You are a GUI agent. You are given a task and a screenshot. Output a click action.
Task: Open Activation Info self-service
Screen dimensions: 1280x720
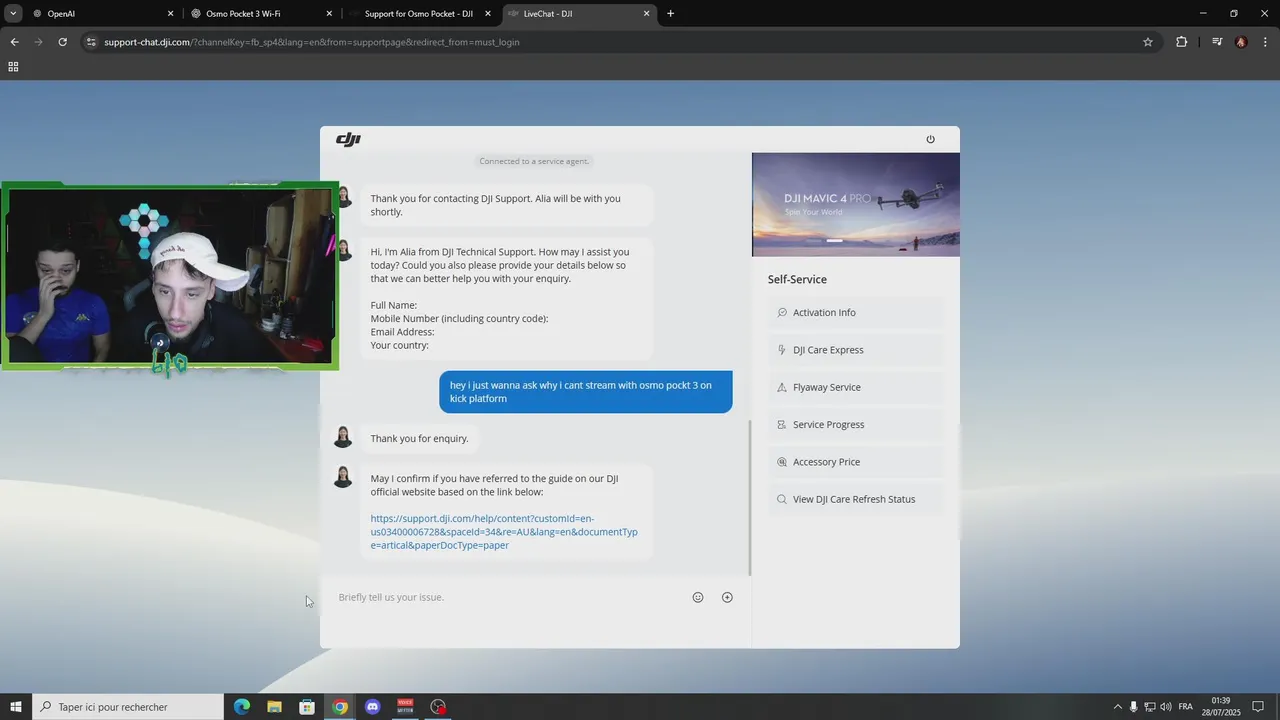click(x=856, y=312)
